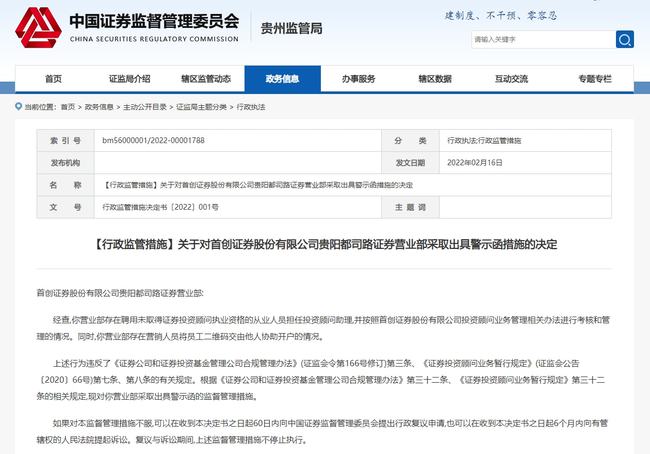Viewport: 650px width, 454px height.
Task: Click document number 行政监管措施决定书〔2022〕001号
Action: (160, 207)
